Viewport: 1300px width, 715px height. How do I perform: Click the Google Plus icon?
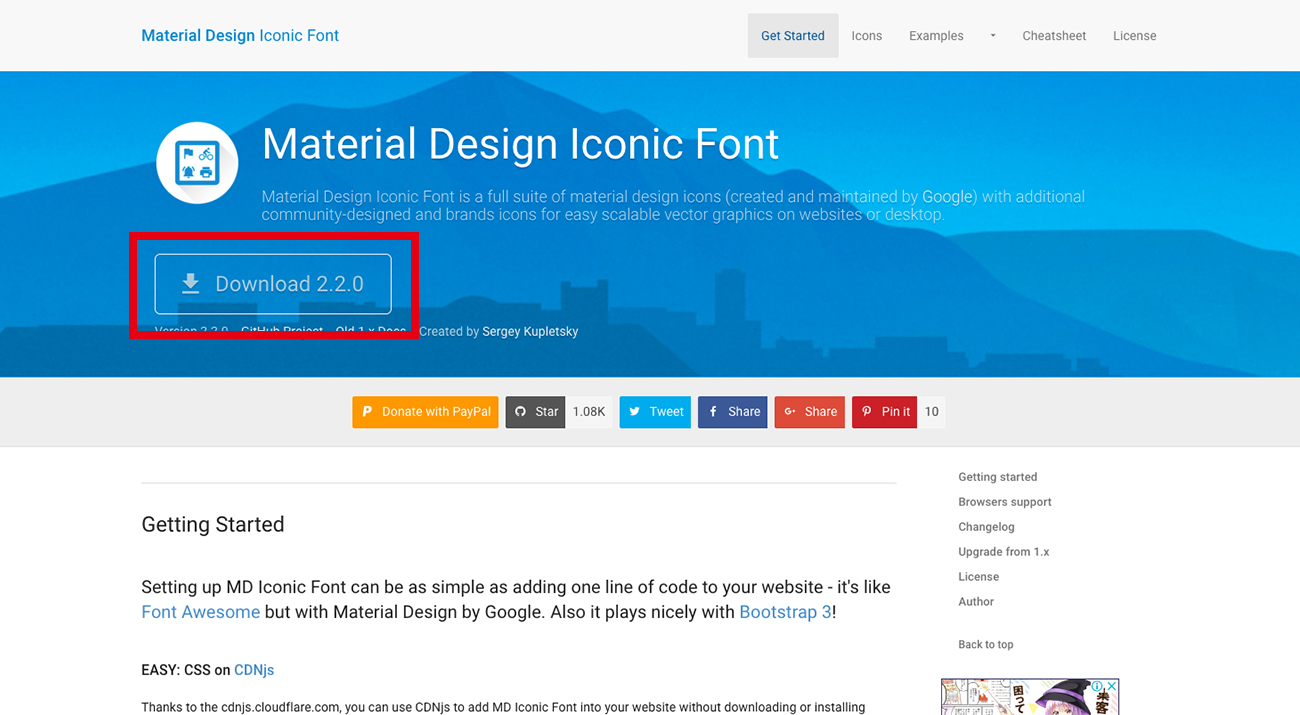tap(790, 412)
